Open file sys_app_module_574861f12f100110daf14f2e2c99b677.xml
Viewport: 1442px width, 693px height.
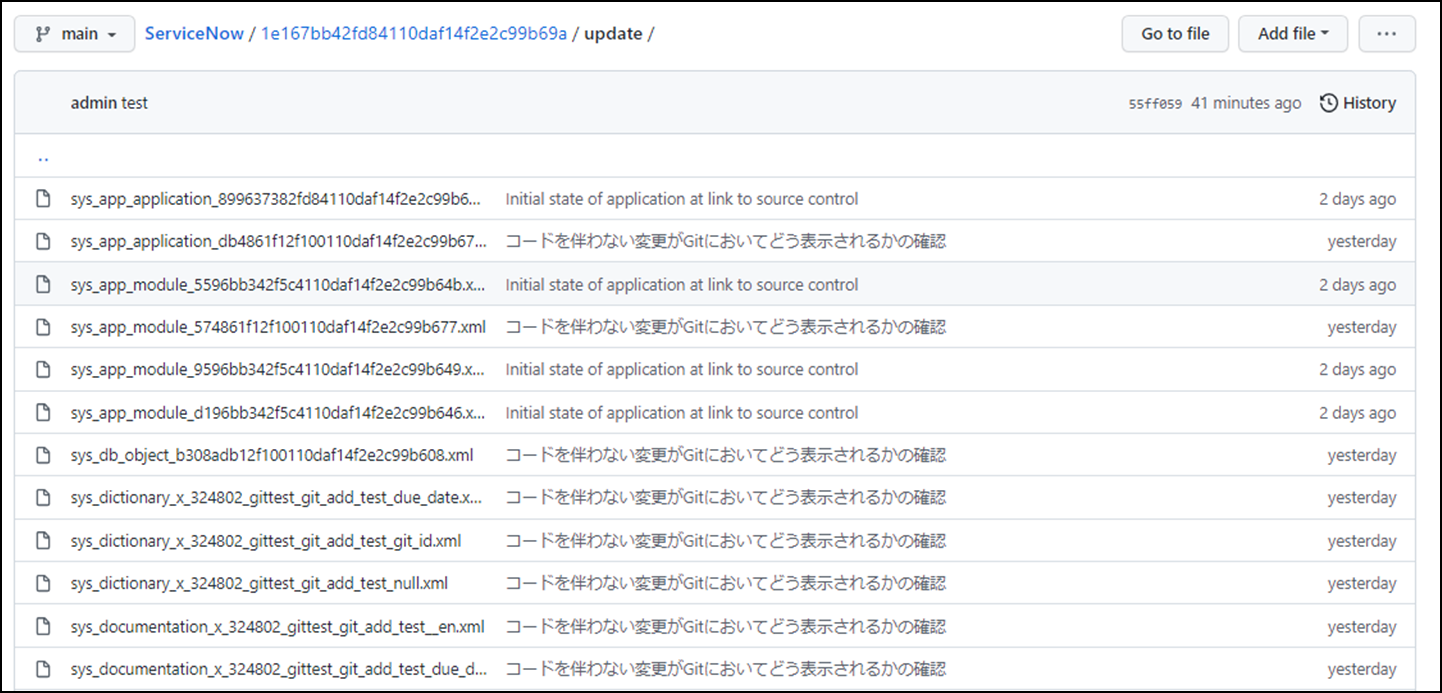[278, 327]
